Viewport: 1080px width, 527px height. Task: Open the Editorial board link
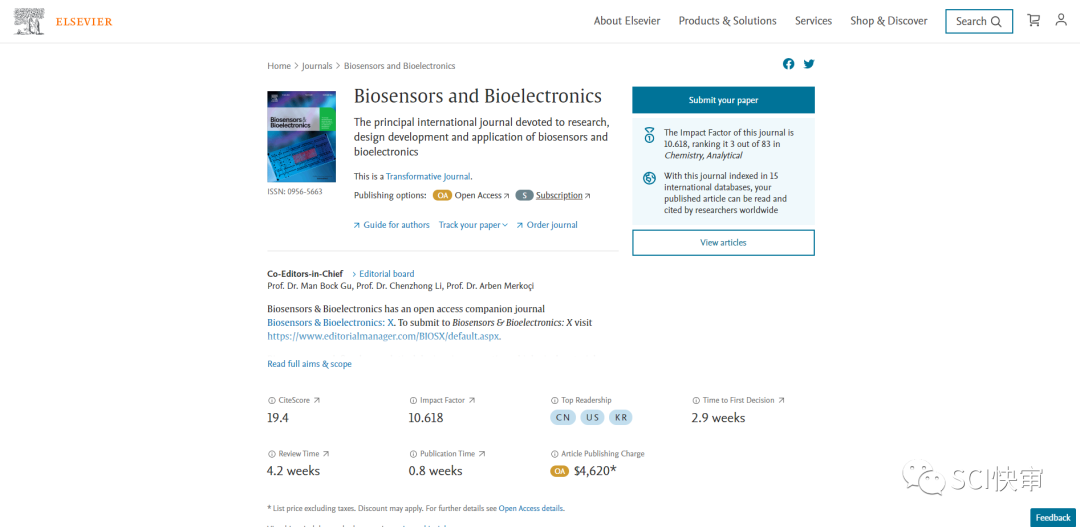[386, 274]
